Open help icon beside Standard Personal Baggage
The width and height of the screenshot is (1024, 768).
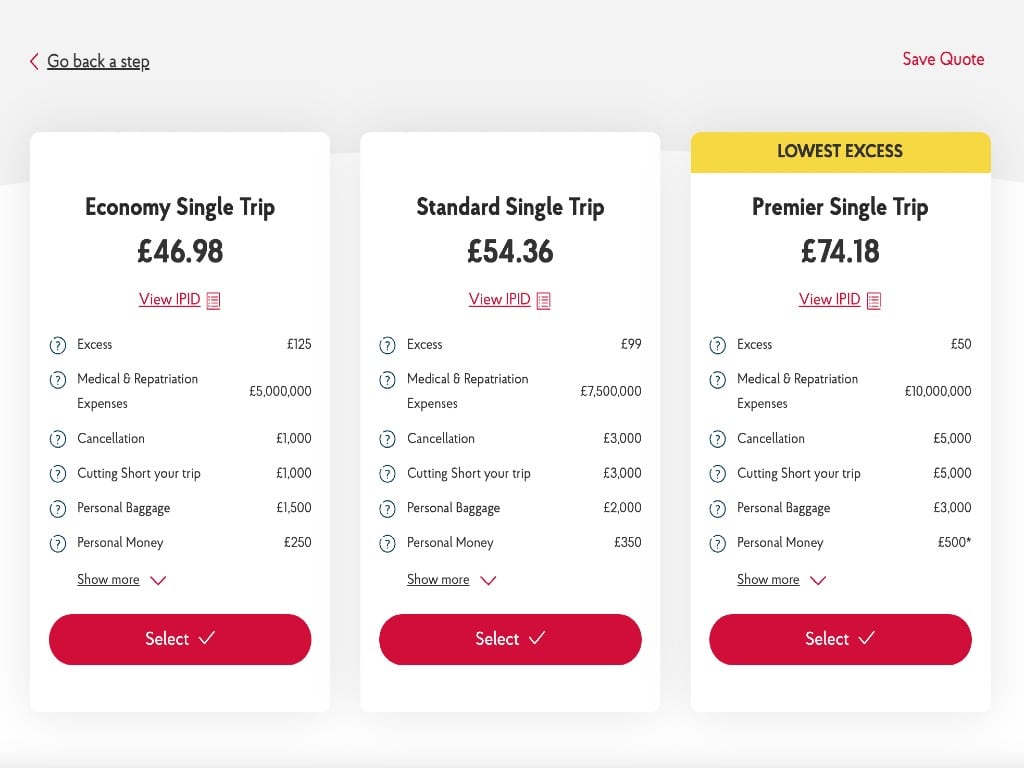pyautogui.click(x=387, y=508)
